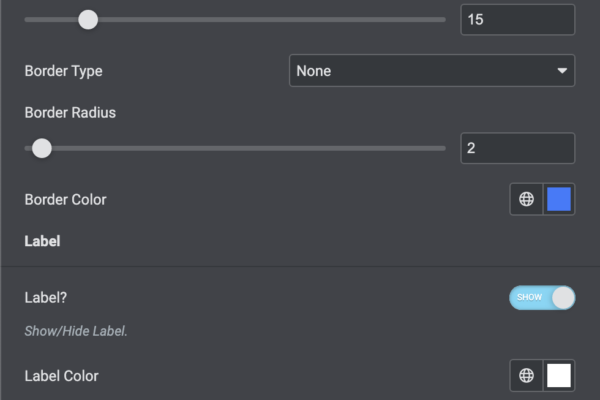Click the Border Radius label text
This screenshot has height=400, width=600.
(70, 113)
